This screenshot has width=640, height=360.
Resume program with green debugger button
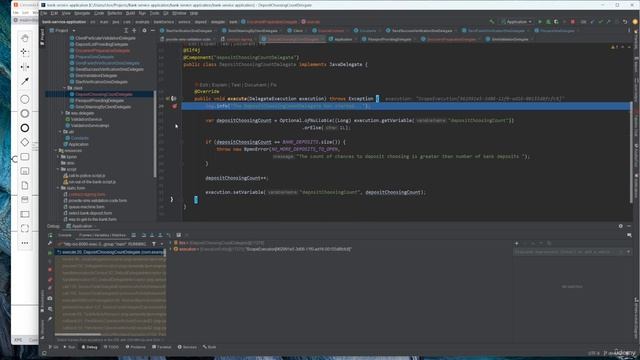coord(50,253)
